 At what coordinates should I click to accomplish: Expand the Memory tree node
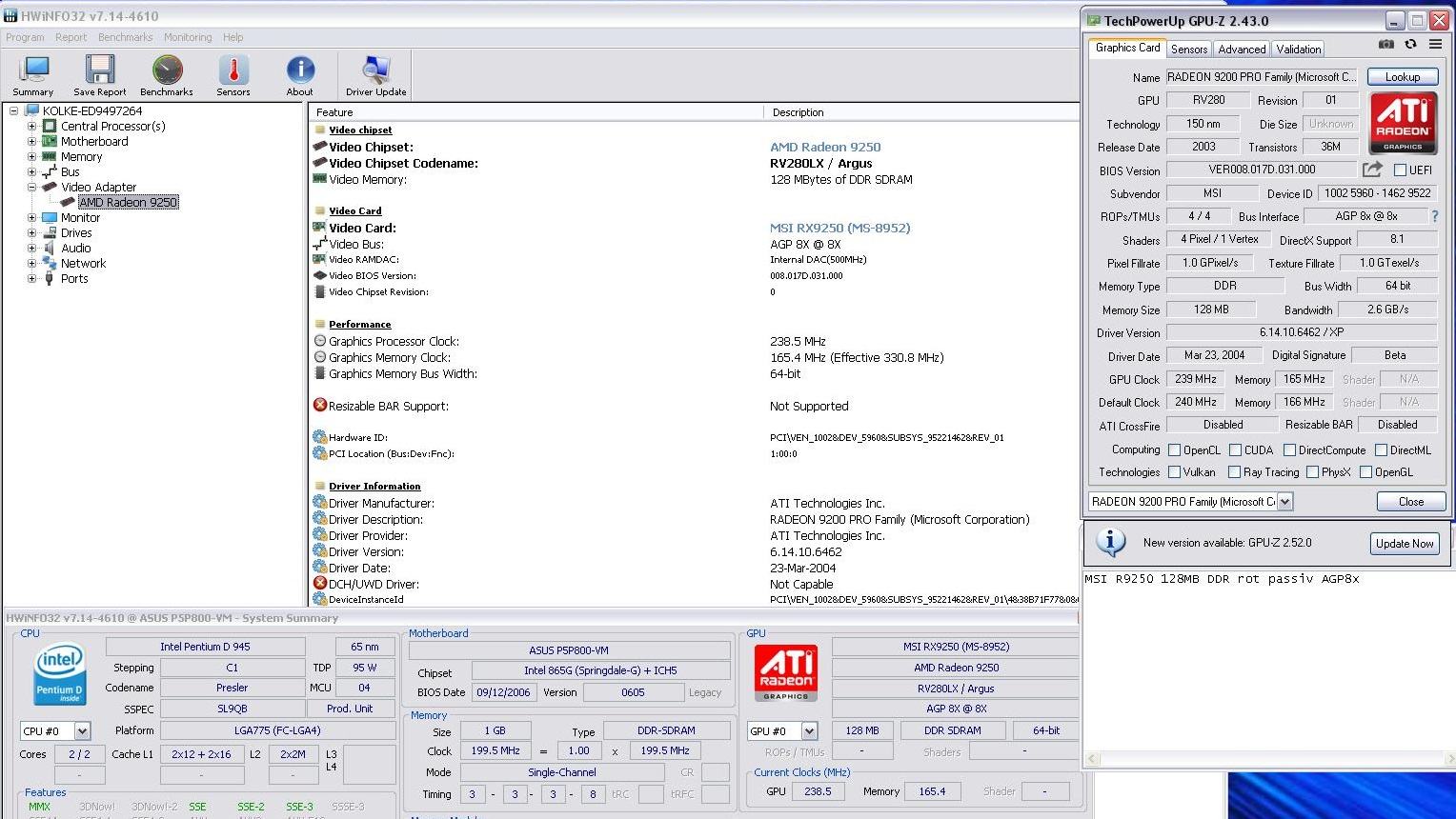[31, 156]
